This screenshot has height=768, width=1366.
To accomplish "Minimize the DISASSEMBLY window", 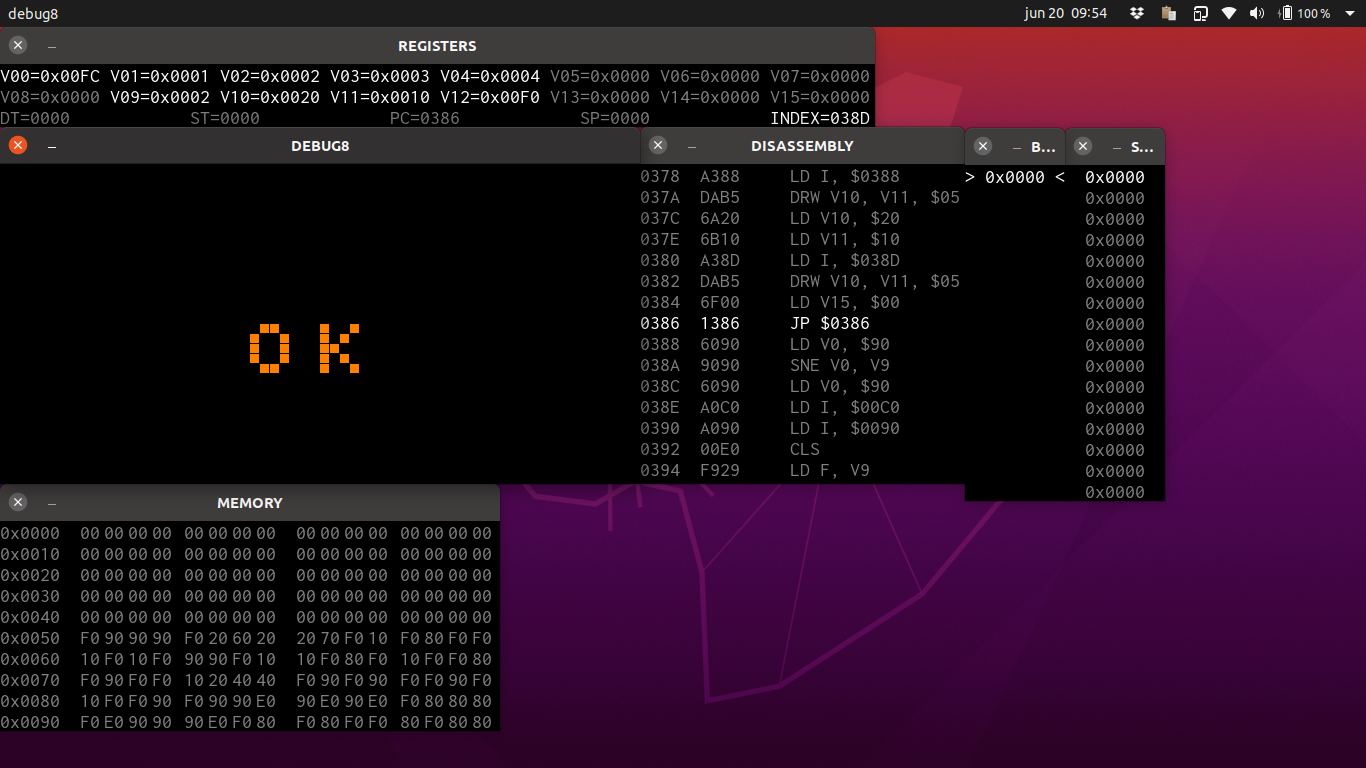I will (x=690, y=145).
